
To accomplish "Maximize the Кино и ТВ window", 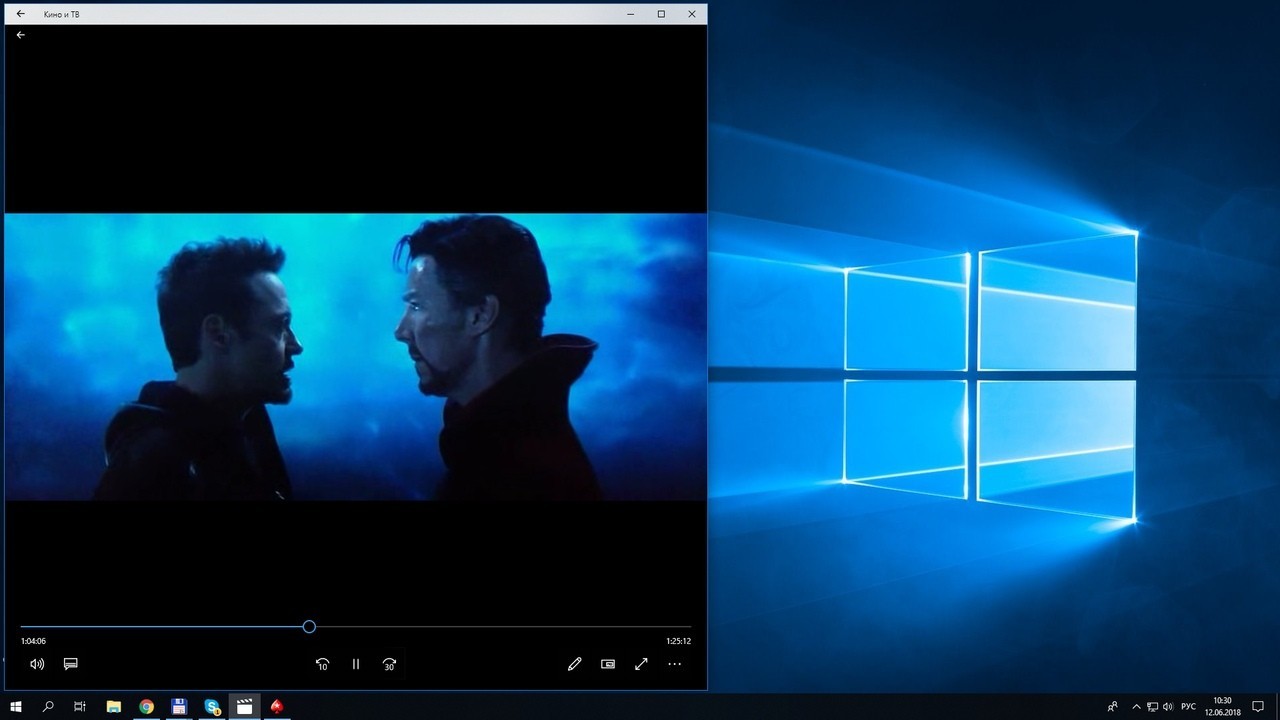I will pyautogui.click(x=661, y=14).
